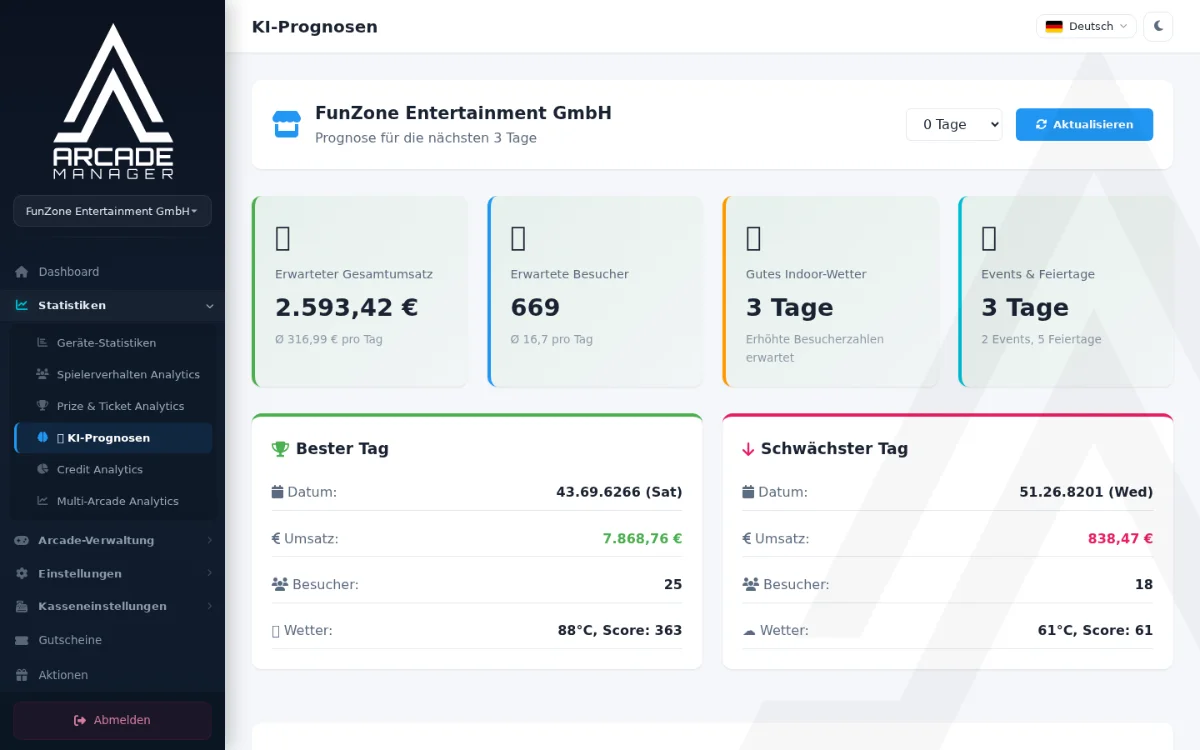1200x750 pixels.
Task: Click the Arcade Manager logo
Action: coord(113,102)
